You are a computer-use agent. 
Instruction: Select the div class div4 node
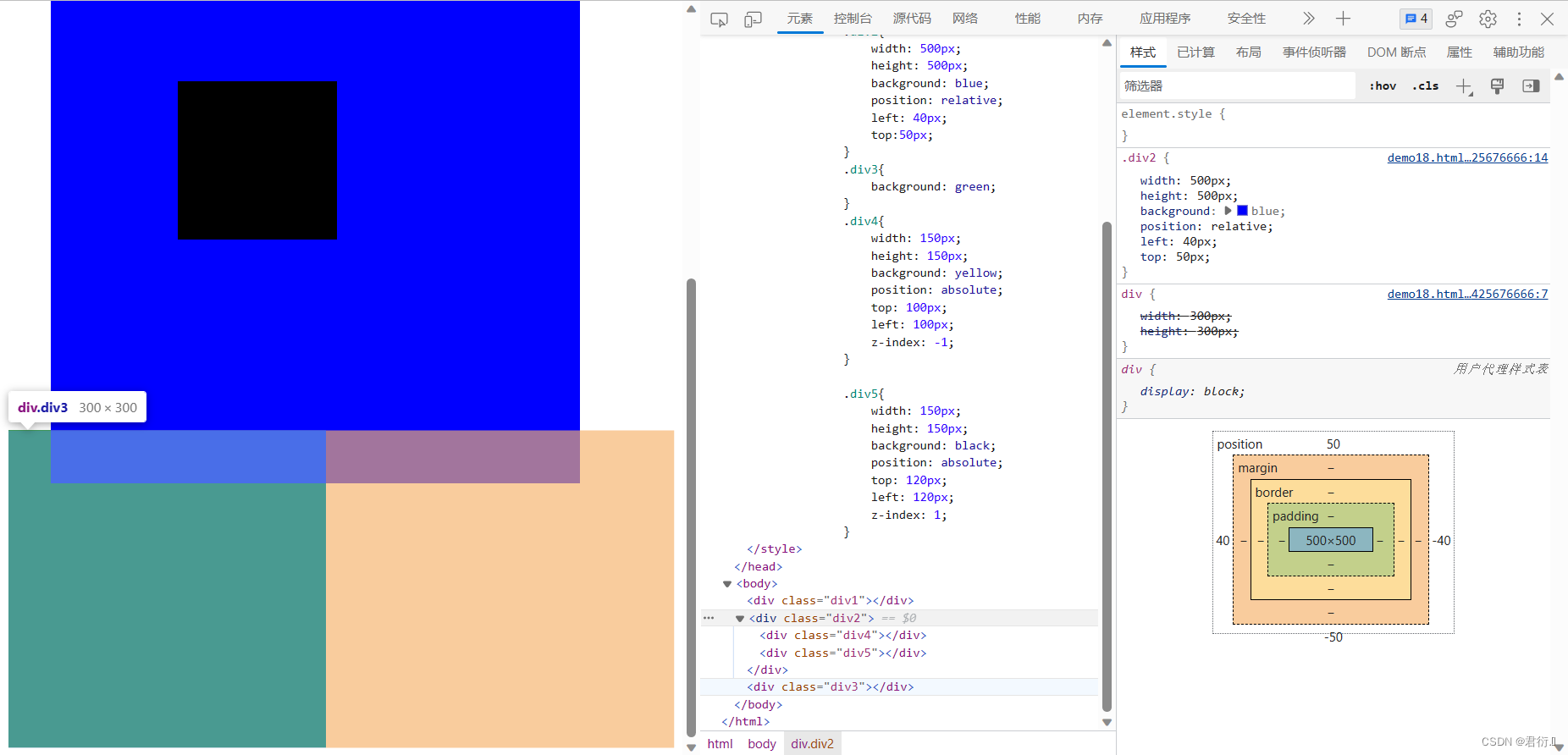tap(842, 636)
